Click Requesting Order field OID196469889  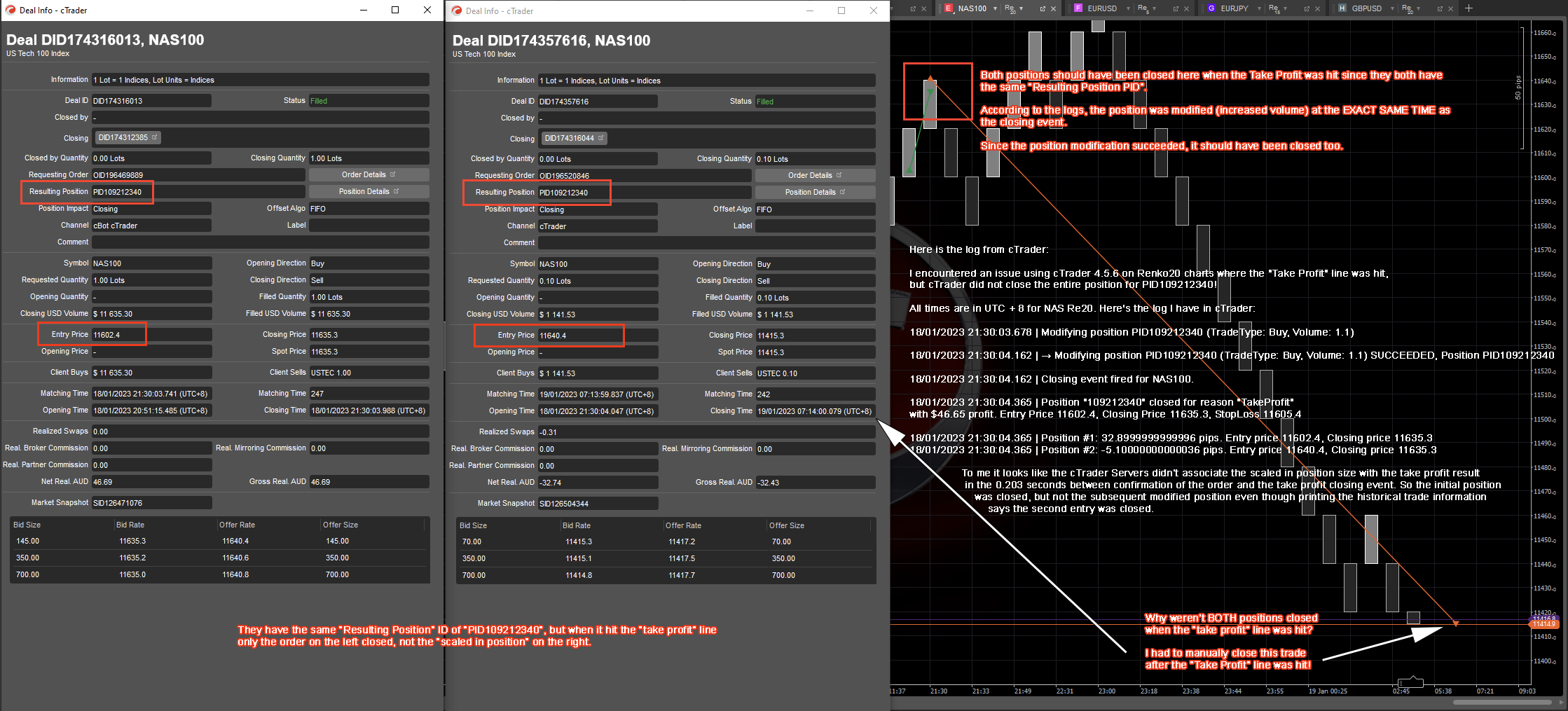[x=198, y=175]
